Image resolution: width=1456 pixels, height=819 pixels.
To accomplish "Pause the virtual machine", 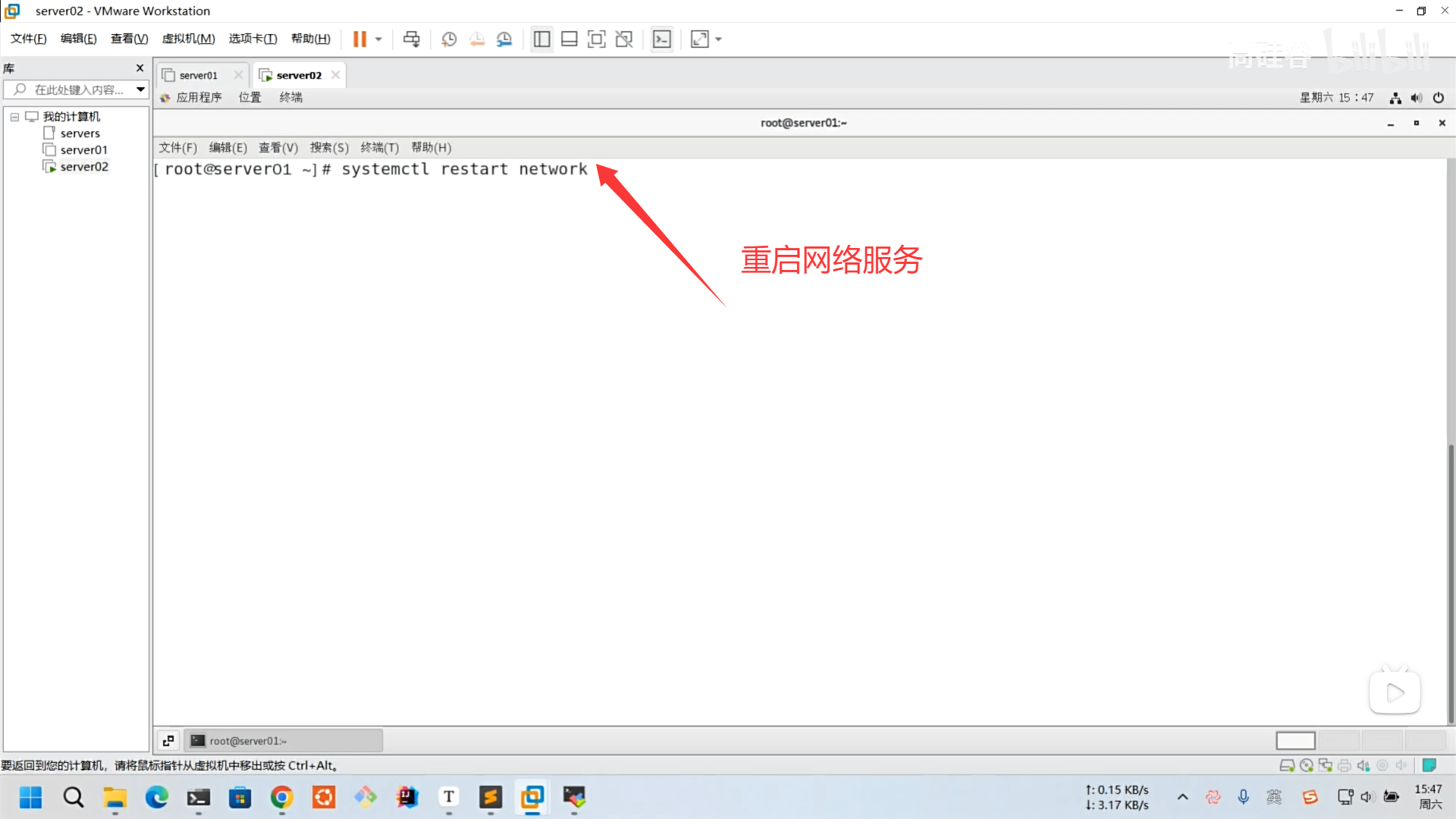I will [x=359, y=39].
